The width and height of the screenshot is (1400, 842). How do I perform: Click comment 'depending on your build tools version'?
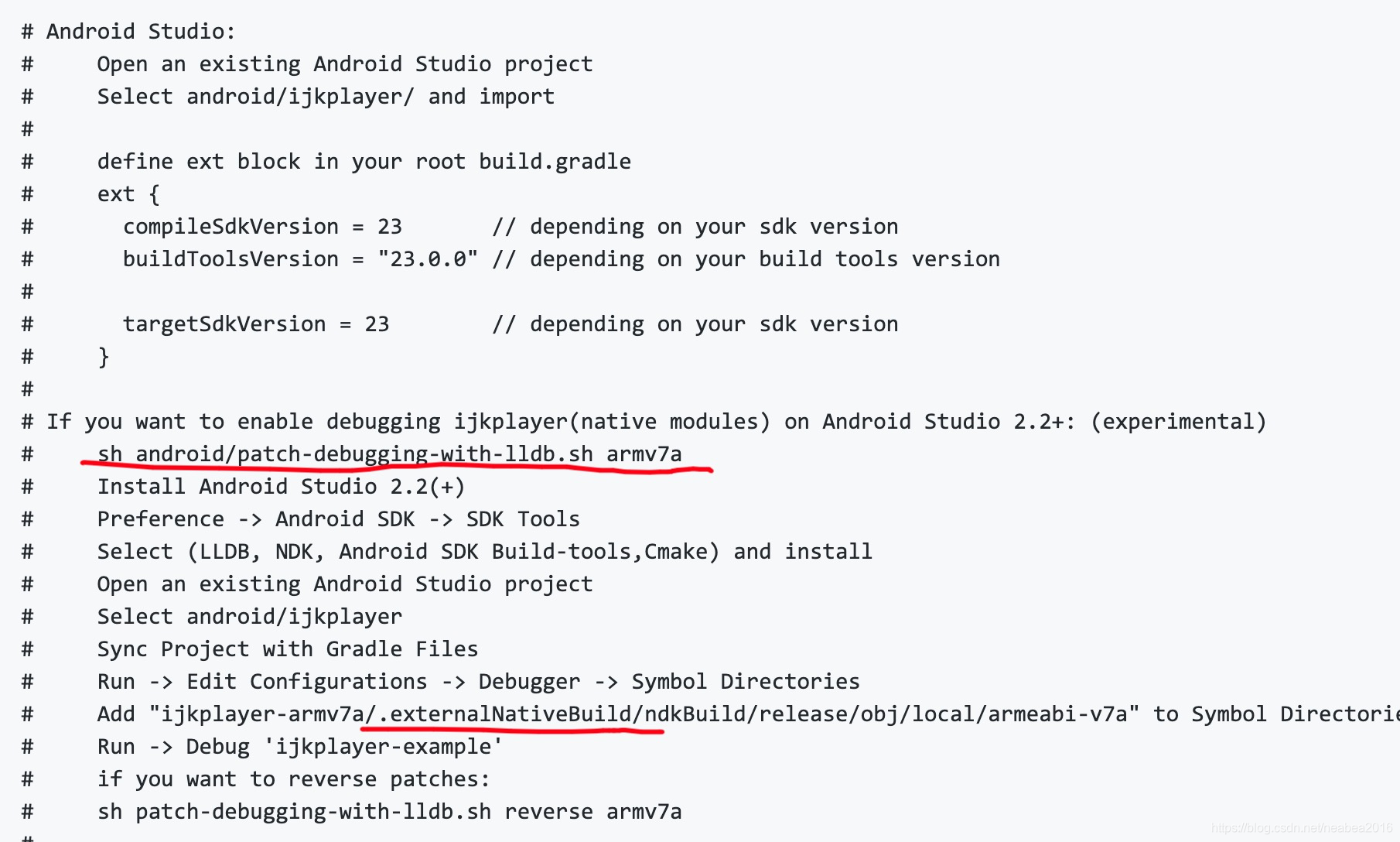(765, 259)
